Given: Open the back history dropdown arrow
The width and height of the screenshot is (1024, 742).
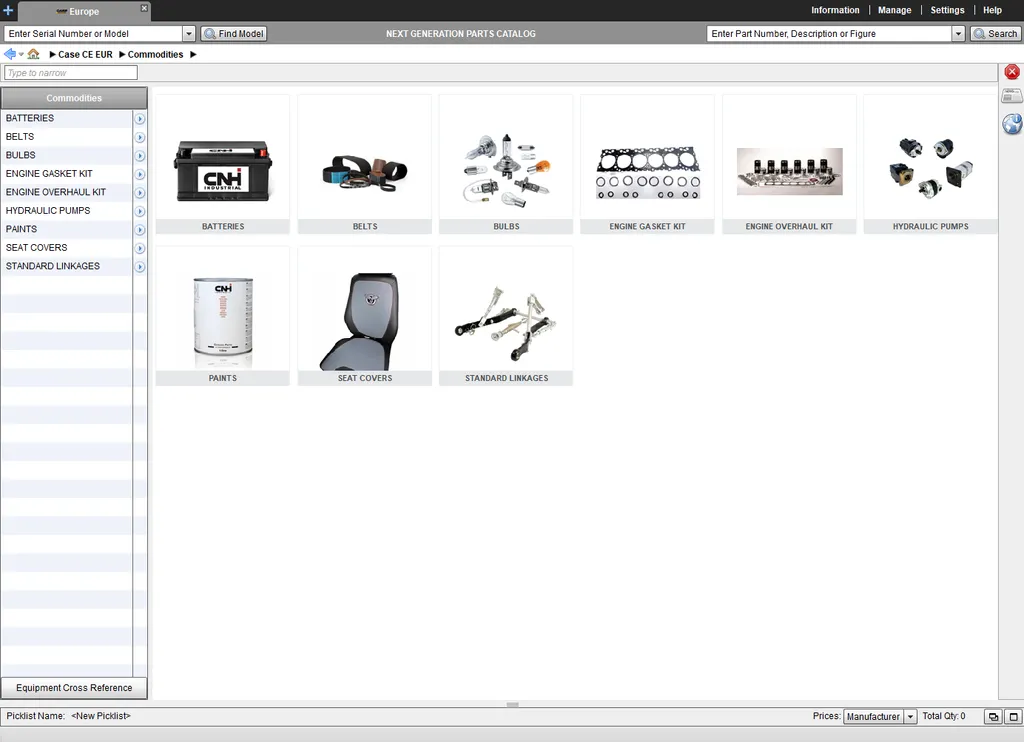Looking at the screenshot, I should (x=22, y=55).
